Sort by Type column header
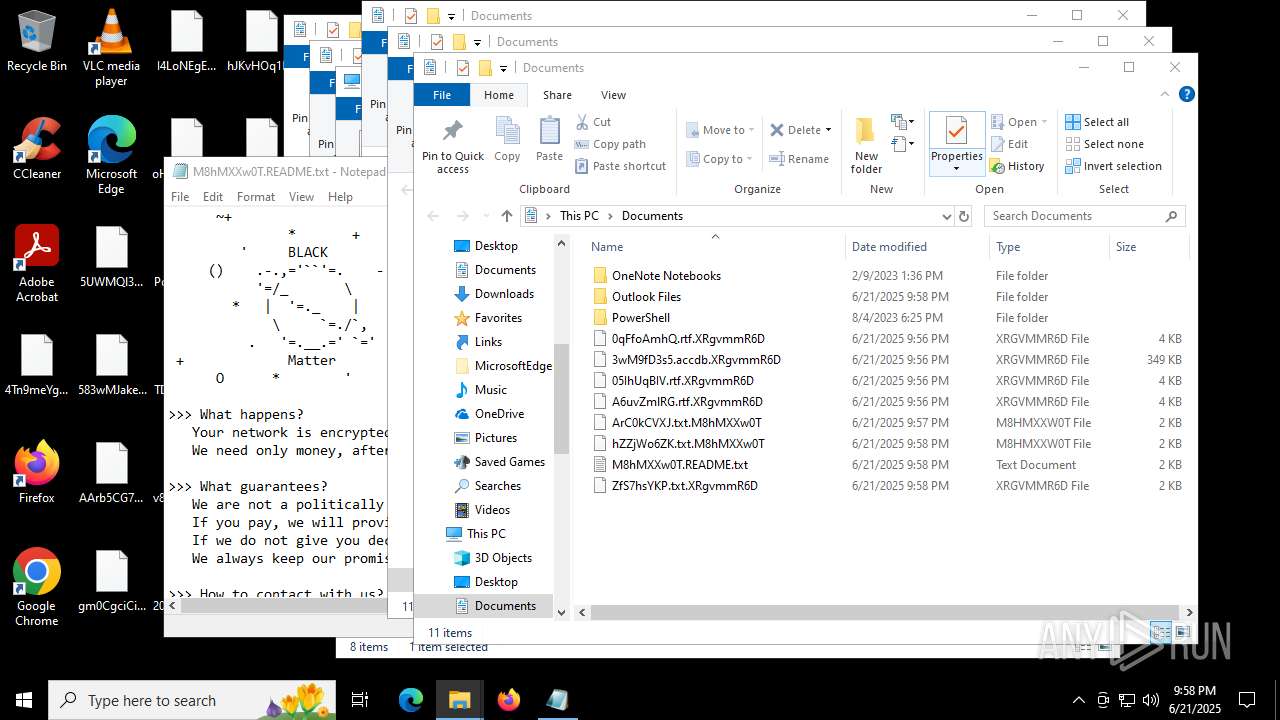Image resolution: width=1280 pixels, height=720 pixels. tap(1049, 247)
